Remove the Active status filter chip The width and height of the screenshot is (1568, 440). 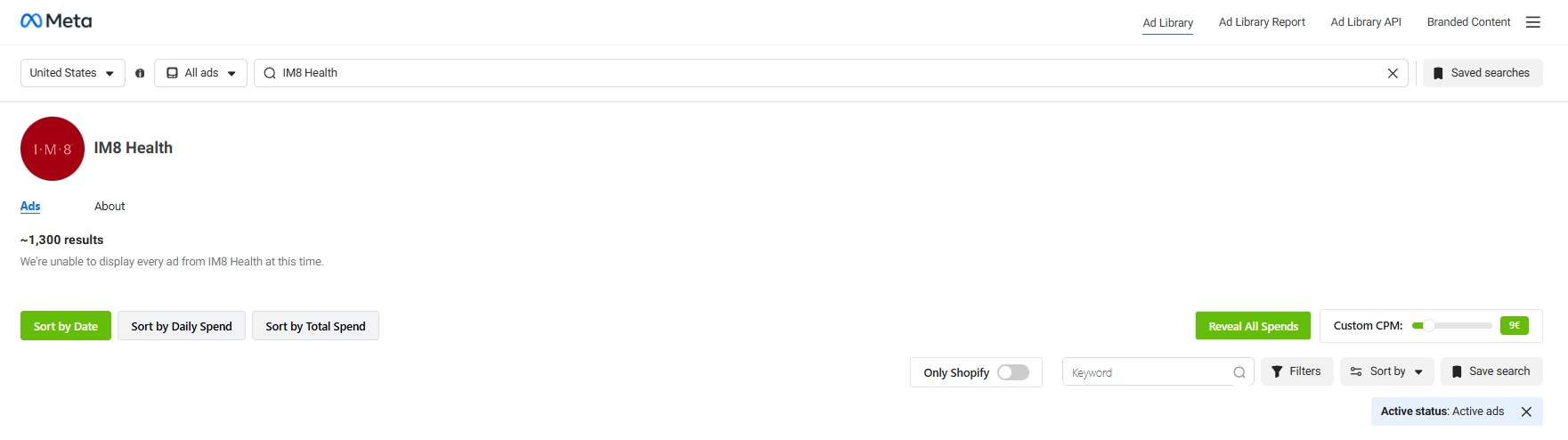(x=1526, y=411)
